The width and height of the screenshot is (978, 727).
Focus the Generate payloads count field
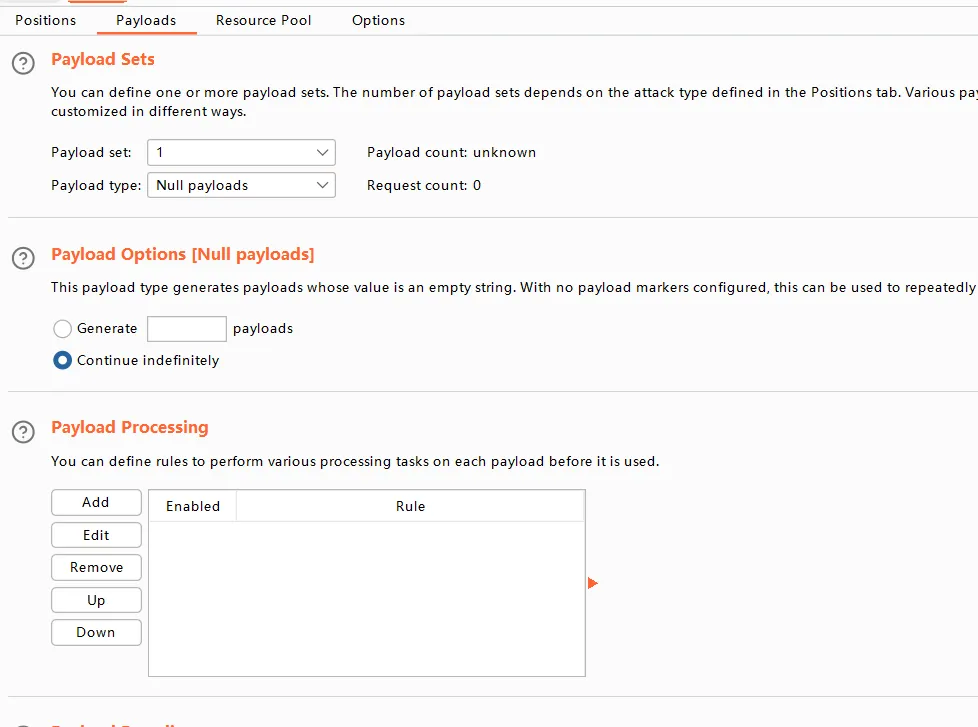[x=187, y=329]
